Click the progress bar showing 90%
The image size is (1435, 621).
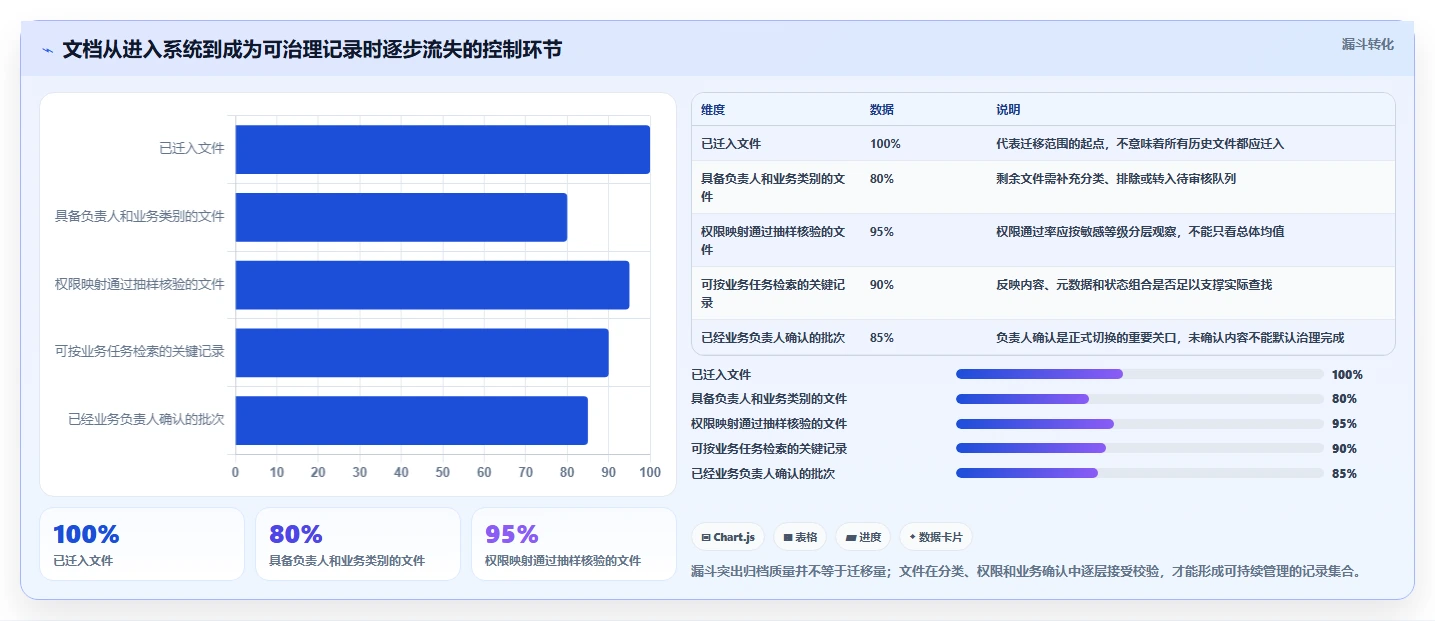(x=1140, y=448)
